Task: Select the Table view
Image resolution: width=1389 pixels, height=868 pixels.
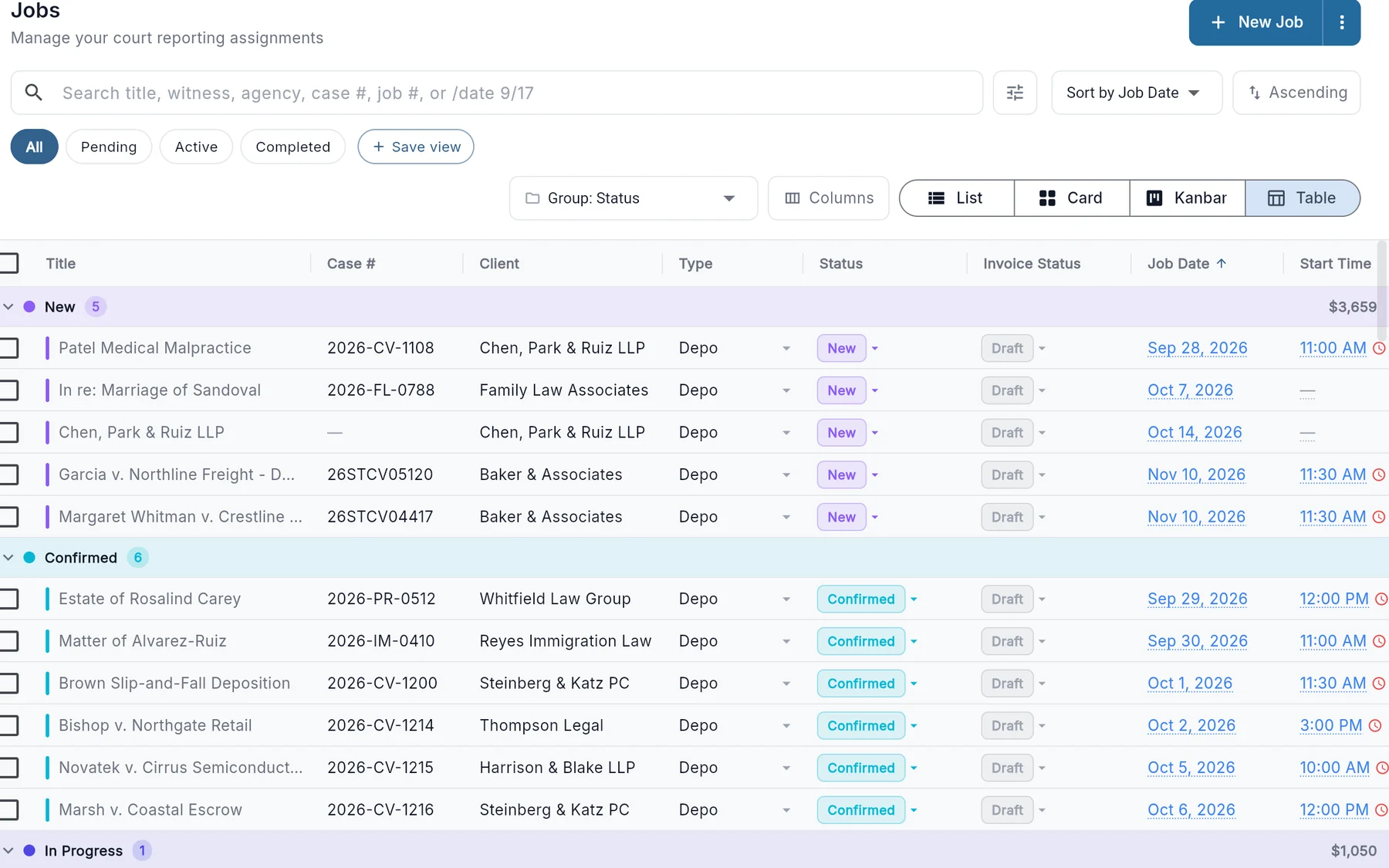Action: [1303, 198]
